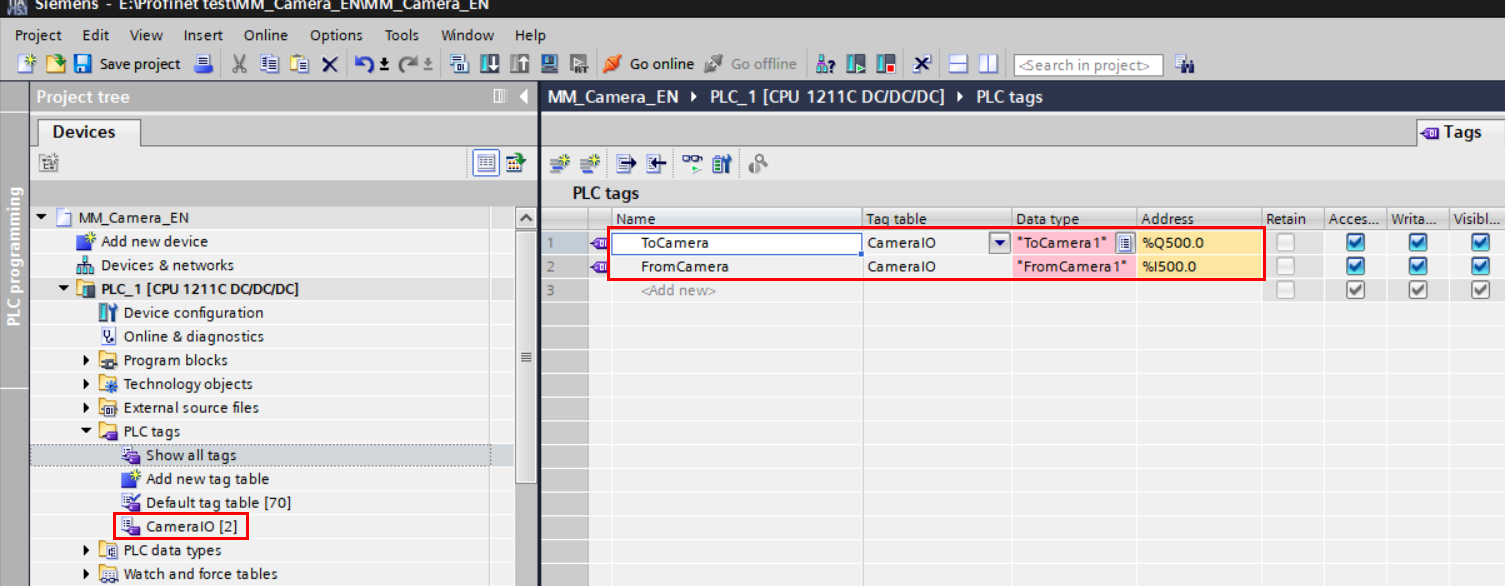Image resolution: width=1505 pixels, height=586 pixels.
Task: Click the Accessible devices icon
Action: pyautogui.click(x=826, y=64)
